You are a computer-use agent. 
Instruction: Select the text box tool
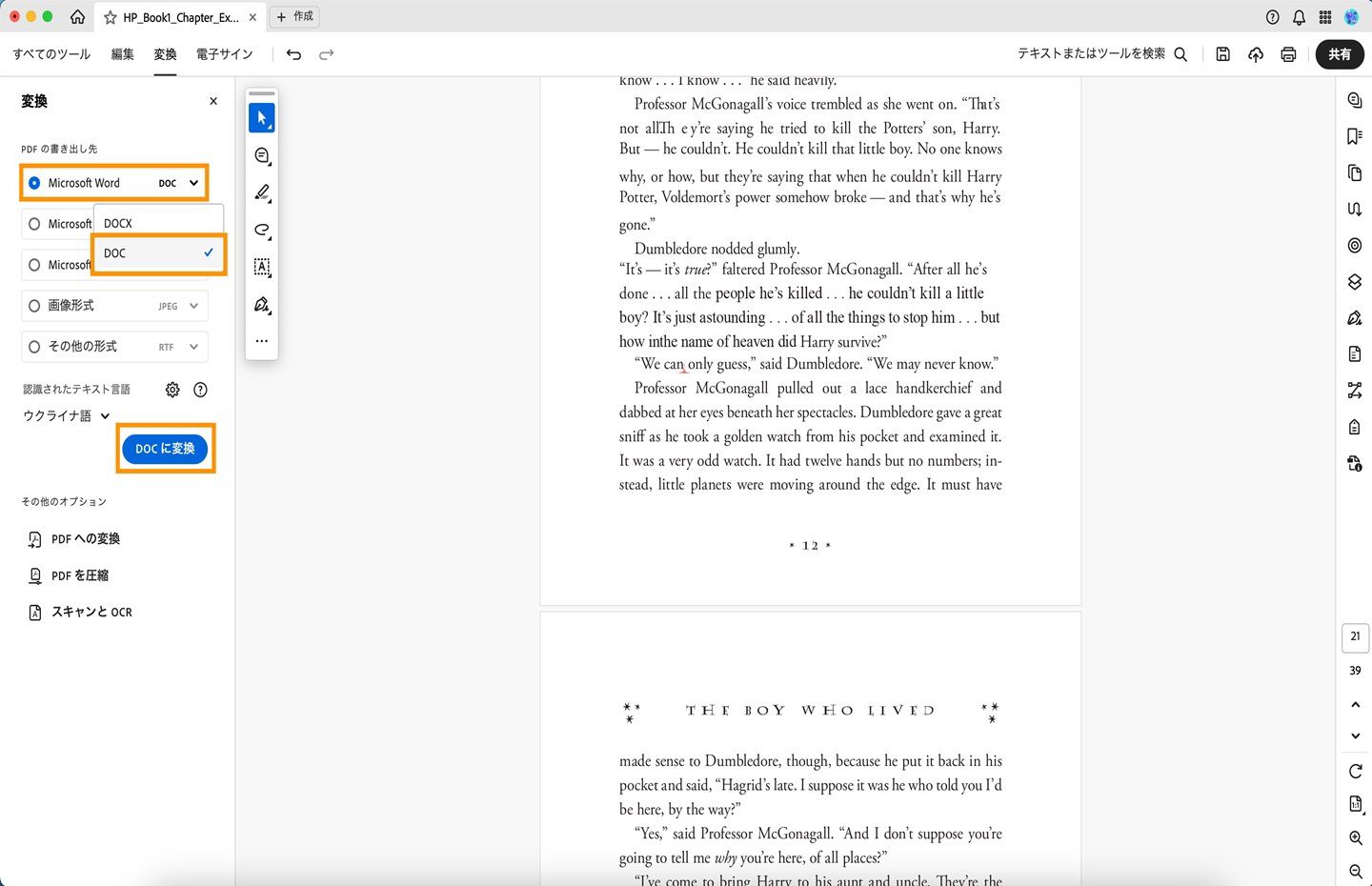tap(261, 268)
